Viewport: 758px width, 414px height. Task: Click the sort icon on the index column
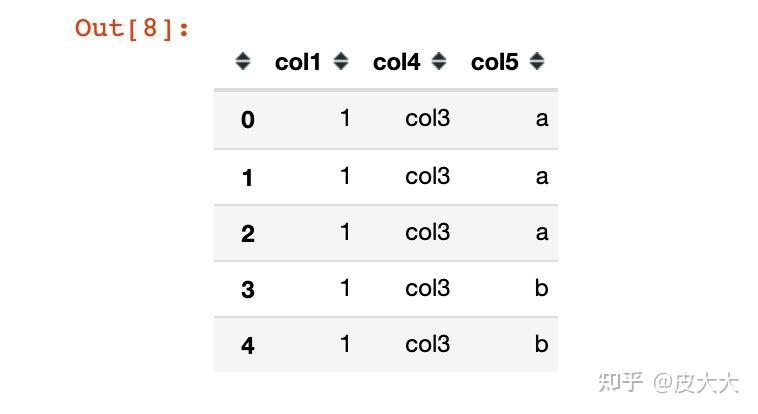[243, 61]
